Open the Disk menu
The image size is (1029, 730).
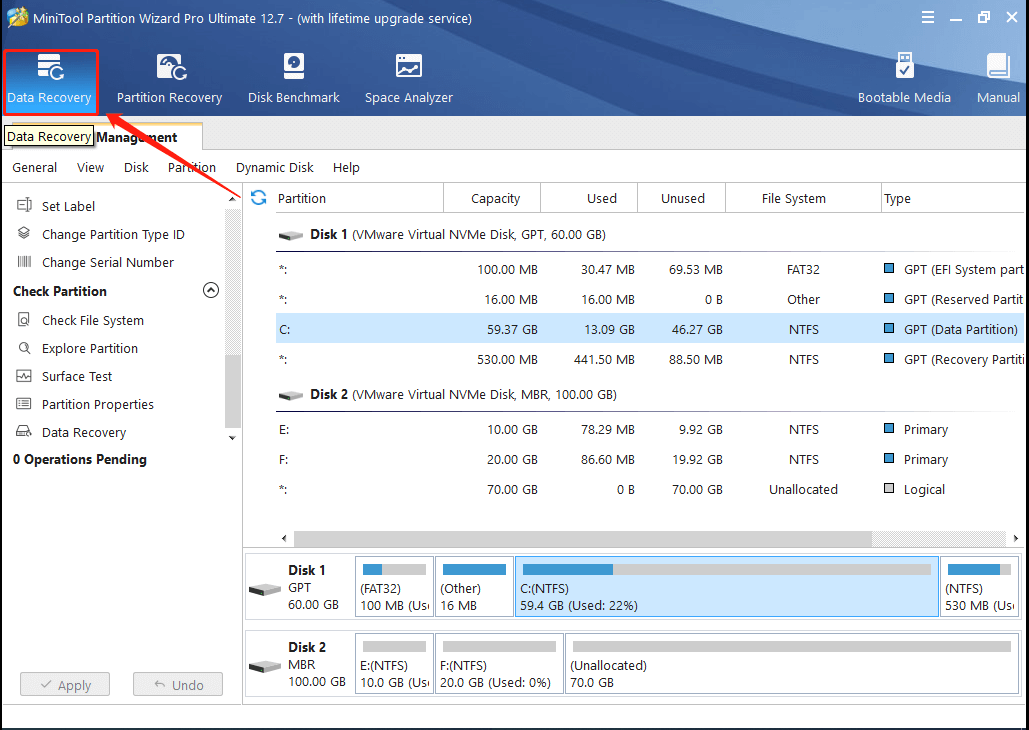[136, 167]
